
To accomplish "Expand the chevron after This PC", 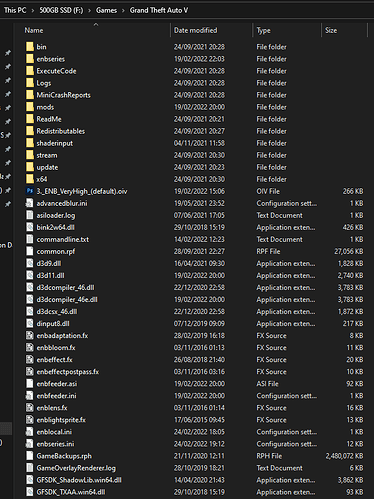I will tap(33, 11).
